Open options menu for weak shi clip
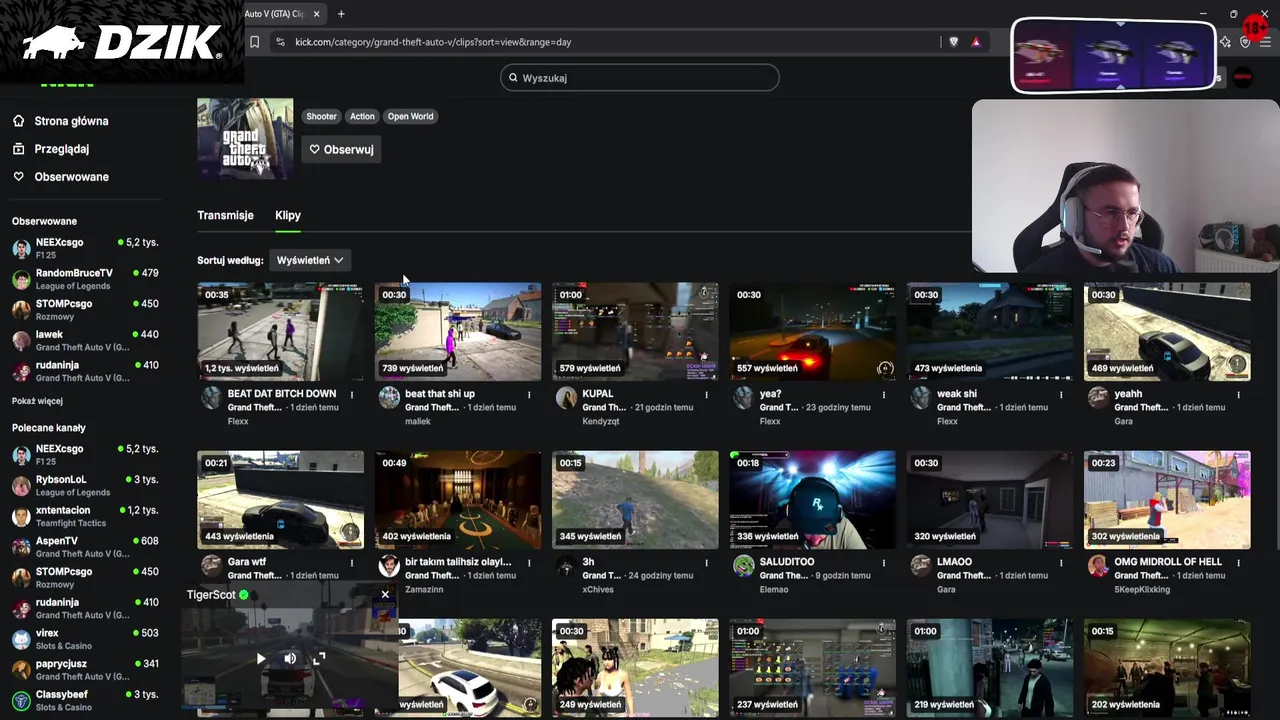1280x720 pixels. click(x=1061, y=395)
